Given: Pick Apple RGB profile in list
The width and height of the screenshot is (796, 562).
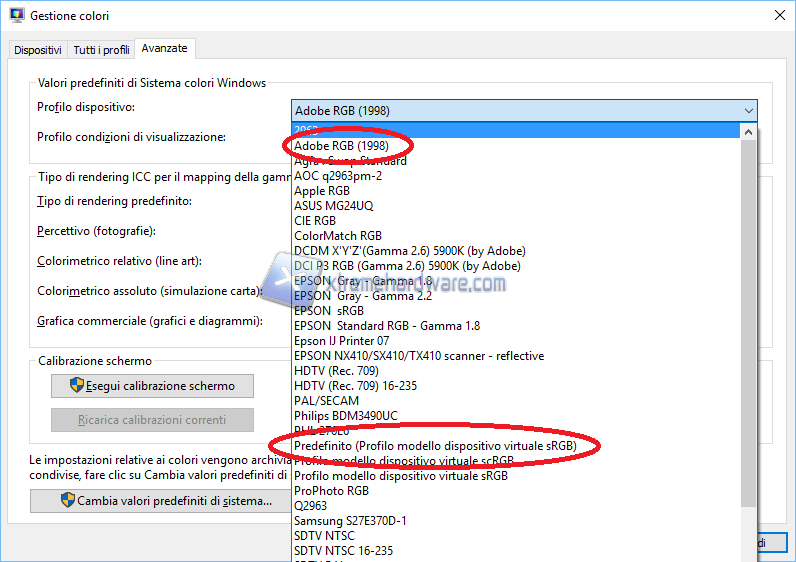Looking at the screenshot, I should (x=322, y=191).
